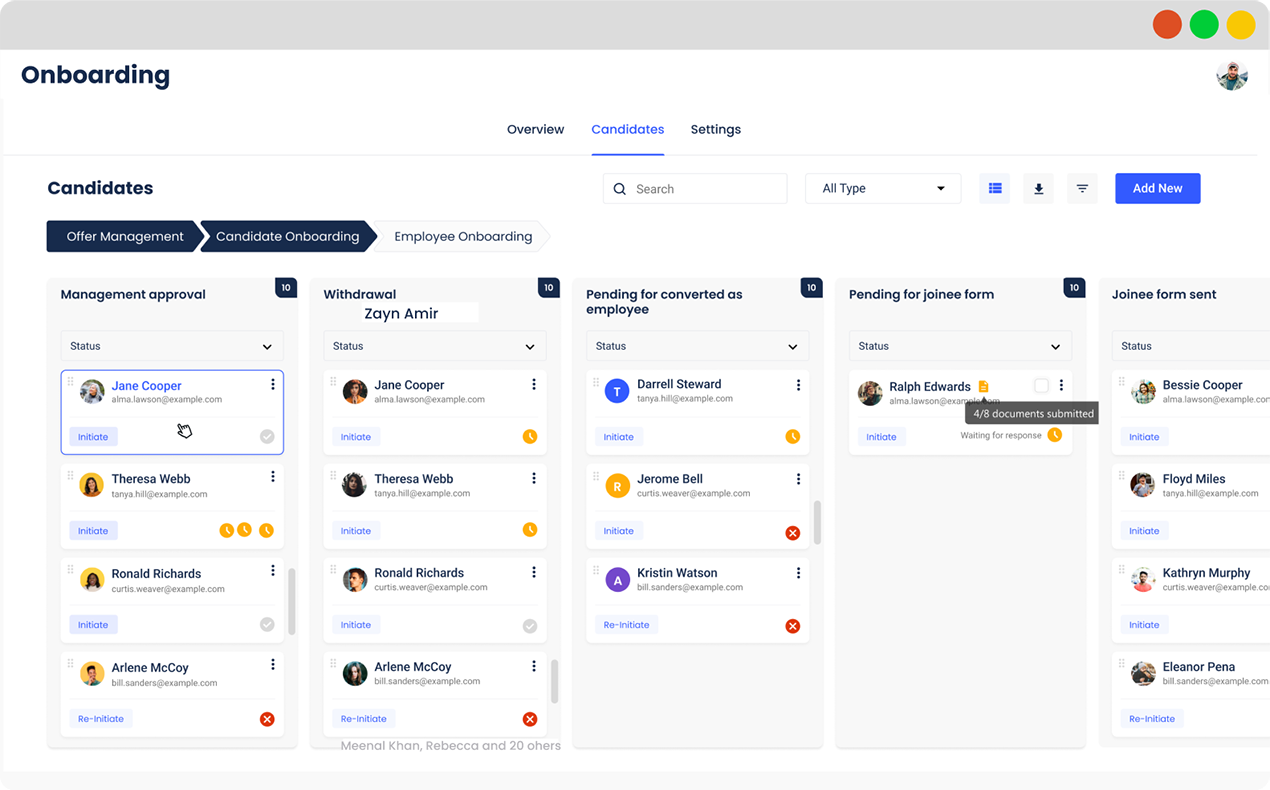Switch to list view icon
Image resolution: width=1270 pixels, height=790 pixels.
click(995, 188)
